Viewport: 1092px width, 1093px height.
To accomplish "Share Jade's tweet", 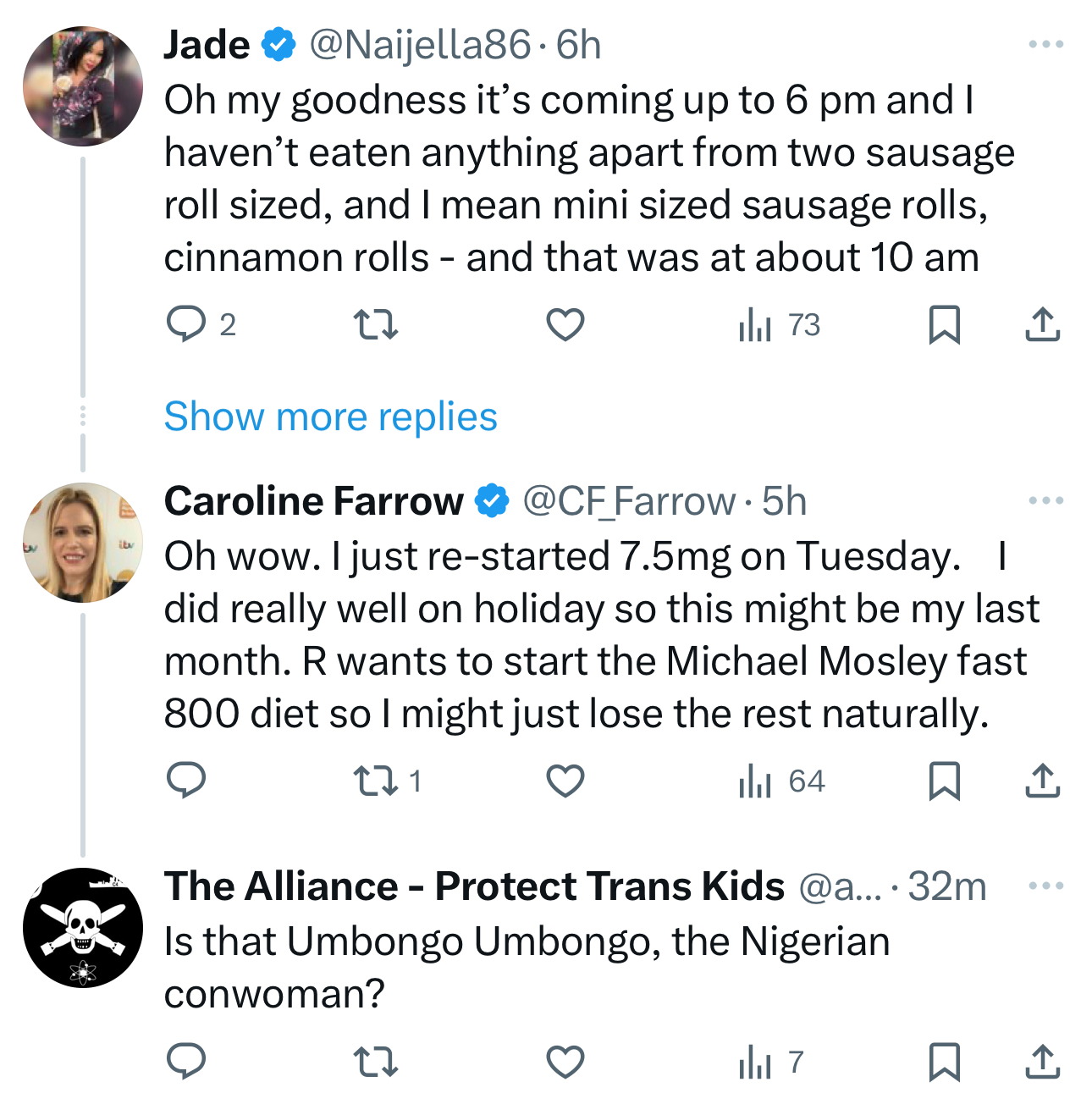I will point(1042,325).
